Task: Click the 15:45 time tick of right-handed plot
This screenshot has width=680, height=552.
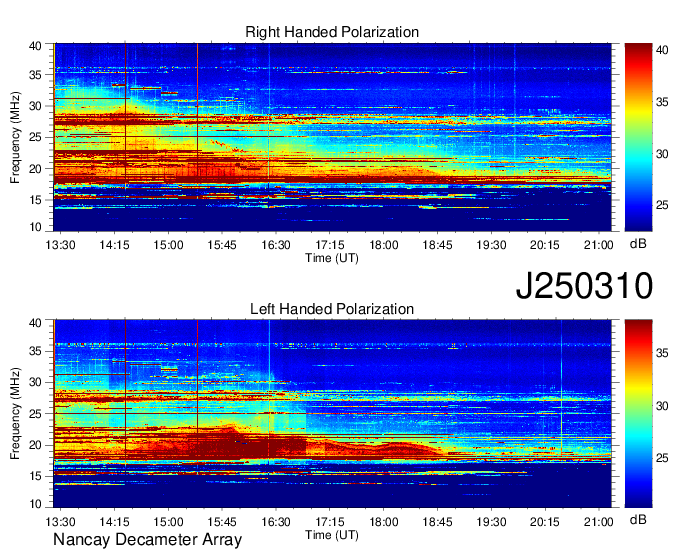Action: (x=222, y=245)
